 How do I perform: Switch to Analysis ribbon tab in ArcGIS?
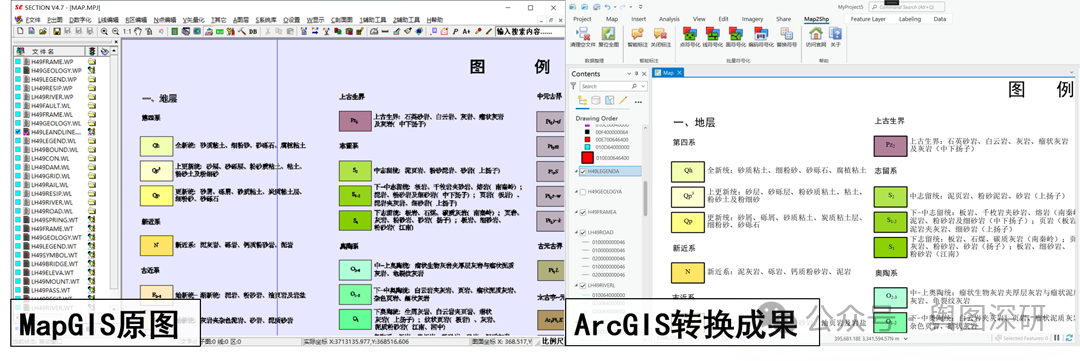[x=669, y=19]
